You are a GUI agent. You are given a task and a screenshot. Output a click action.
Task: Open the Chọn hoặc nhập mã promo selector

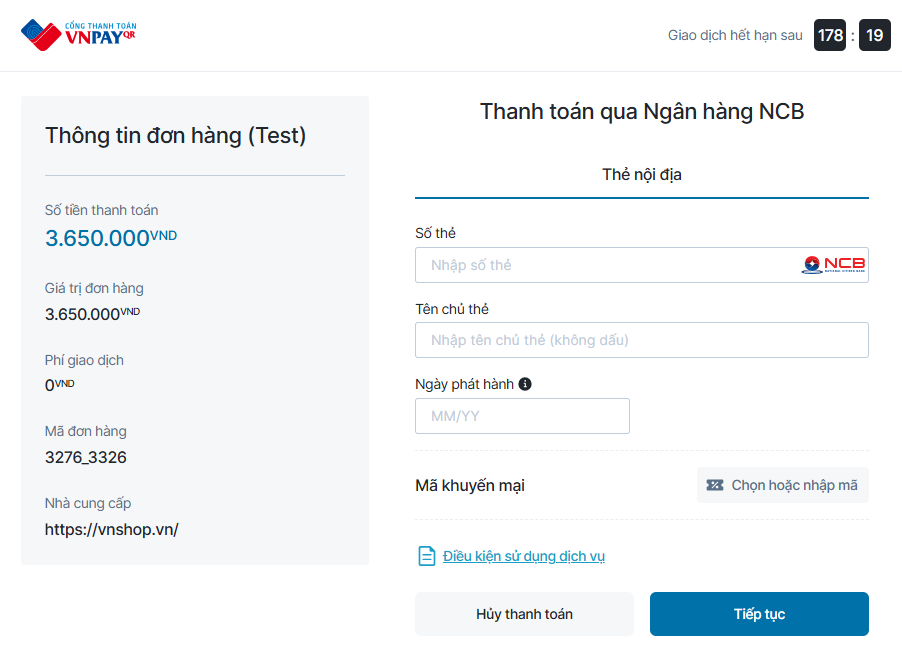783,485
